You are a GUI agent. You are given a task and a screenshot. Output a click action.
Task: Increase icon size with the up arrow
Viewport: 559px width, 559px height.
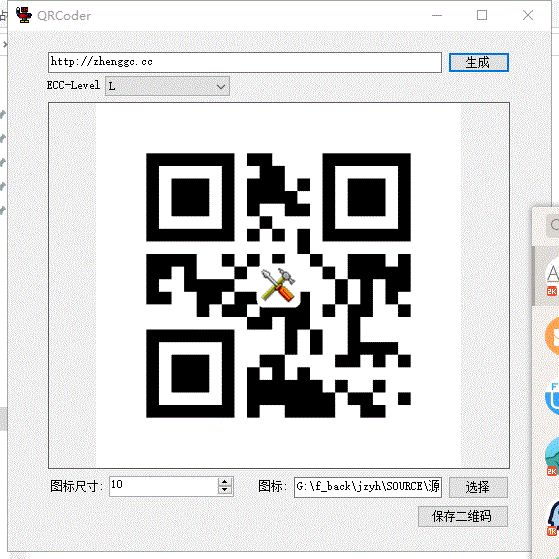click(x=224, y=482)
